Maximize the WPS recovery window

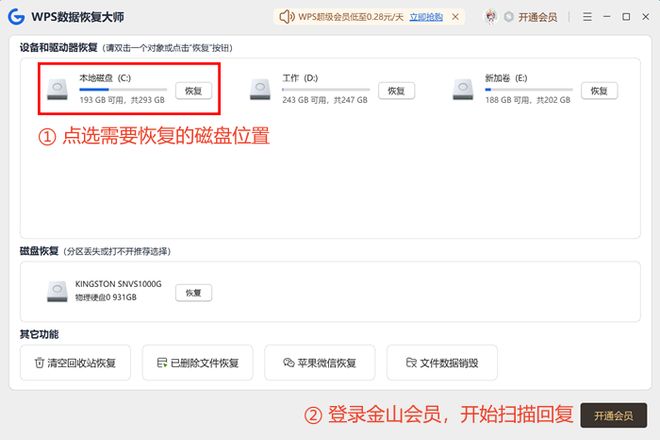tap(626, 17)
